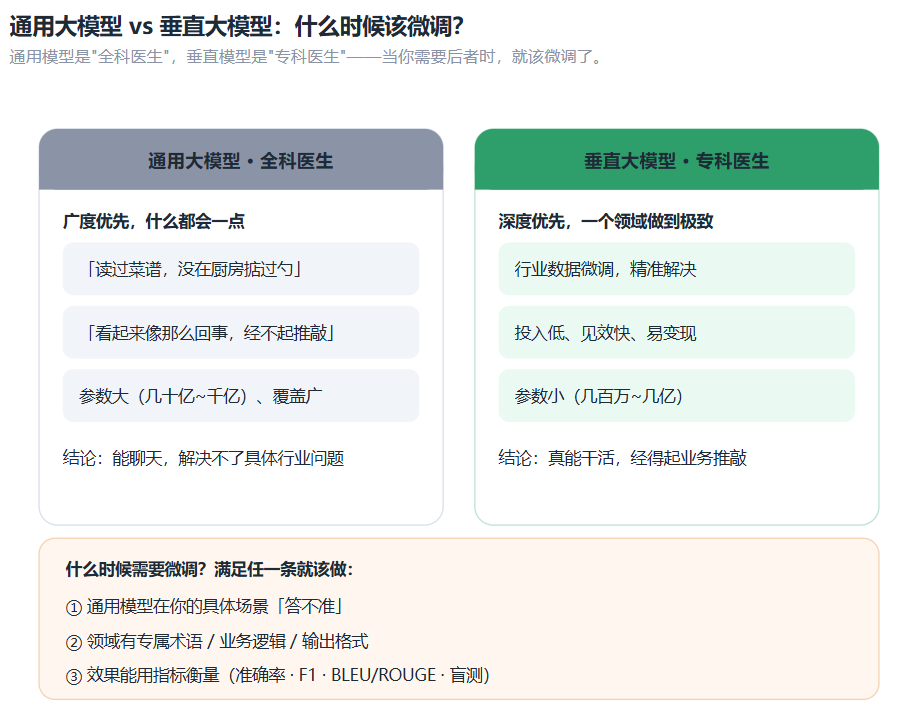Click the heading "什么时候需要微调？满足任一条就该做："

click(210, 569)
